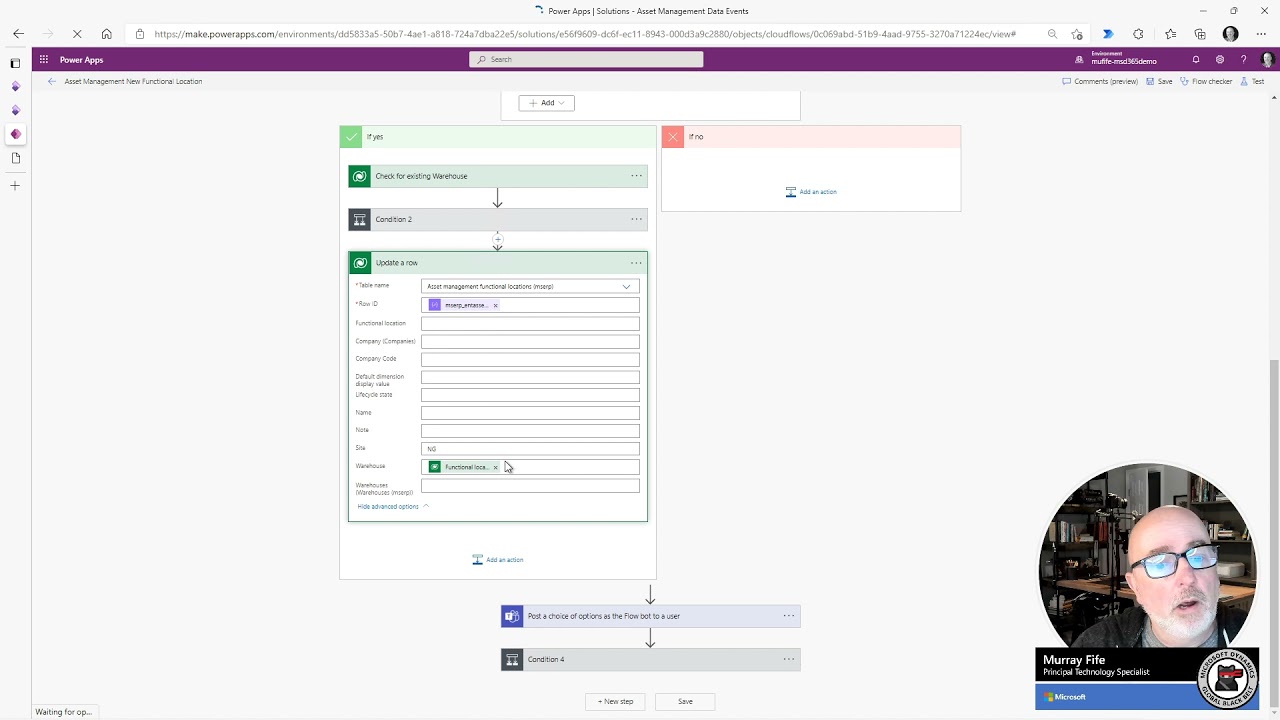The height and width of the screenshot is (720, 1280).
Task: Save the flow from the top command bar
Action: [1159, 81]
